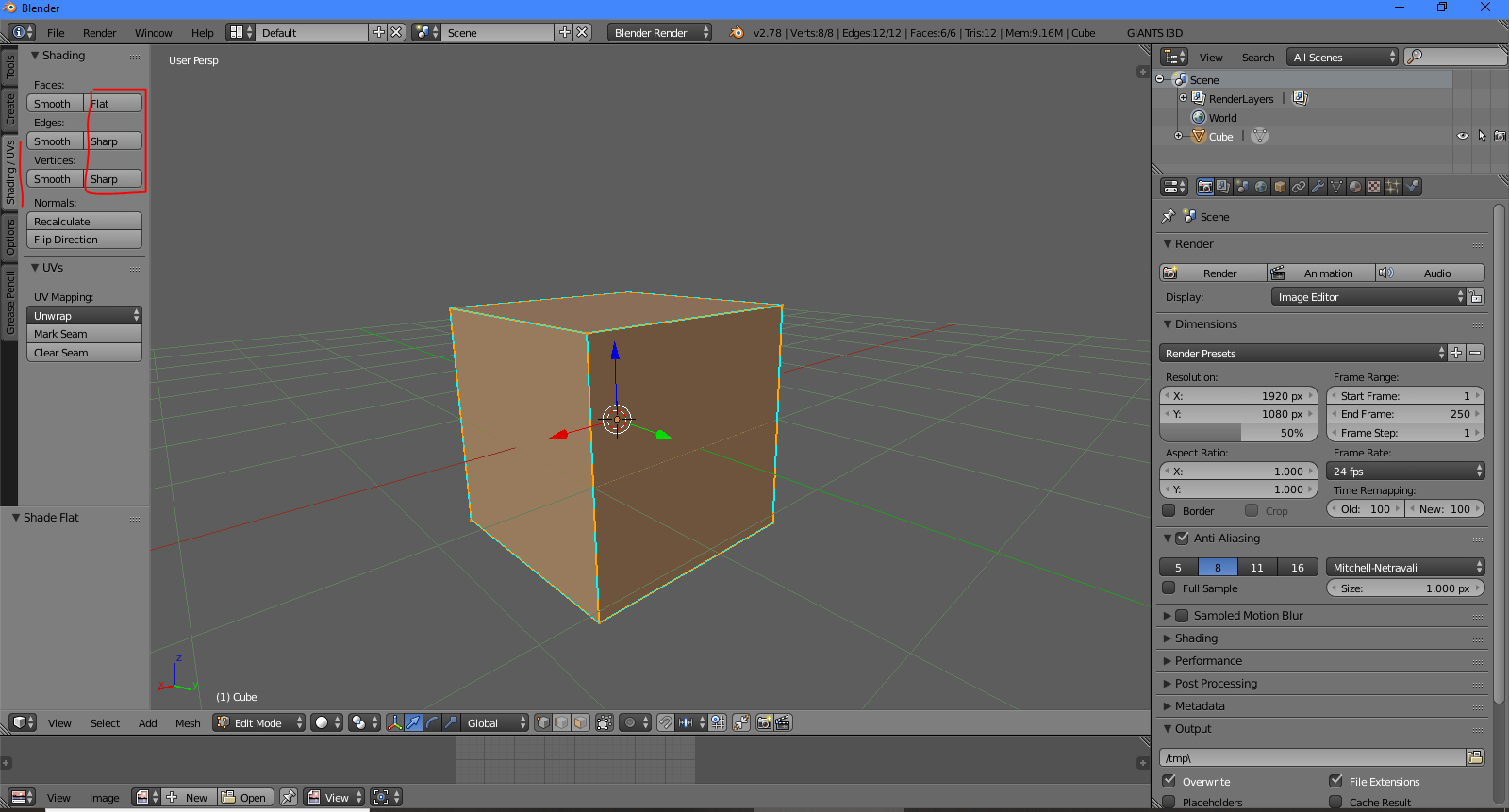
Task: Select face select mode in viewport header
Action: click(580, 722)
